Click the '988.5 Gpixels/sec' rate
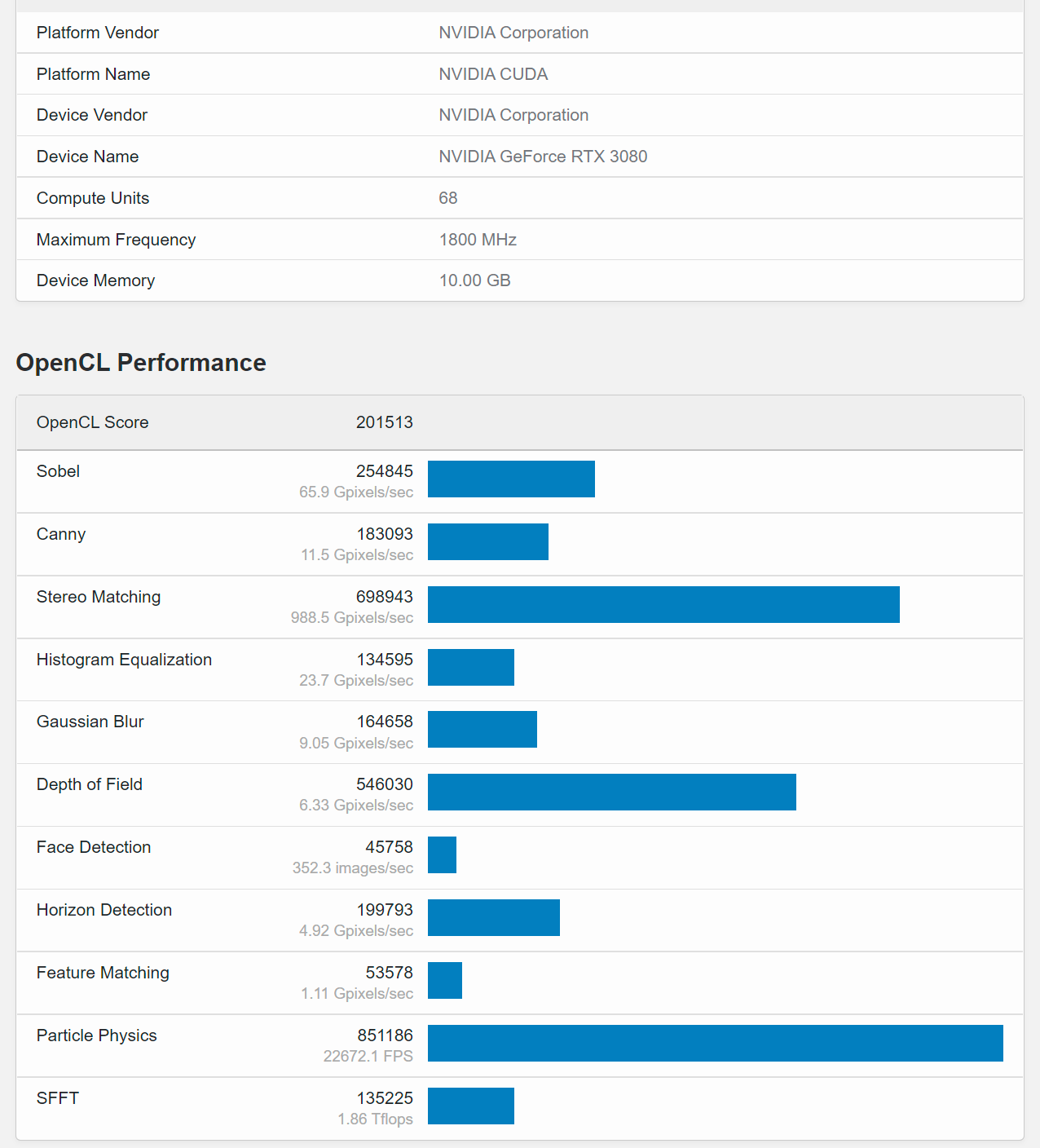The height and width of the screenshot is (1148, 1040). [352, 618]
